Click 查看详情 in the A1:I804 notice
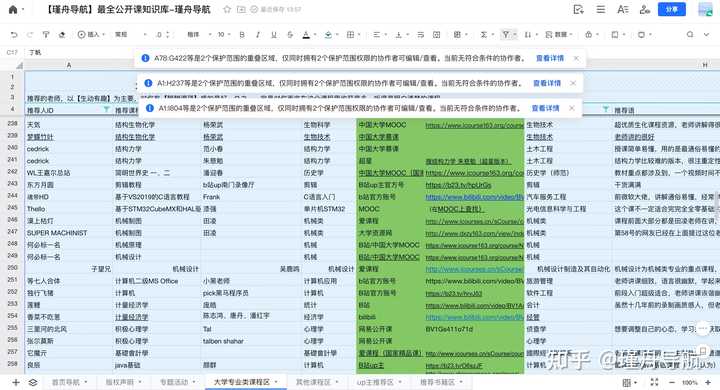The width and height of the screenshot is (720, 390). (x=546, y=108)
